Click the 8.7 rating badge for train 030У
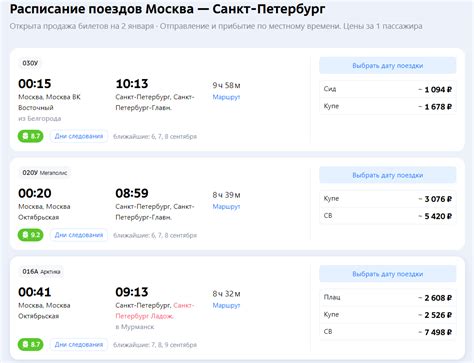This screenshot has width=474, height=363. tap(30, 136)
